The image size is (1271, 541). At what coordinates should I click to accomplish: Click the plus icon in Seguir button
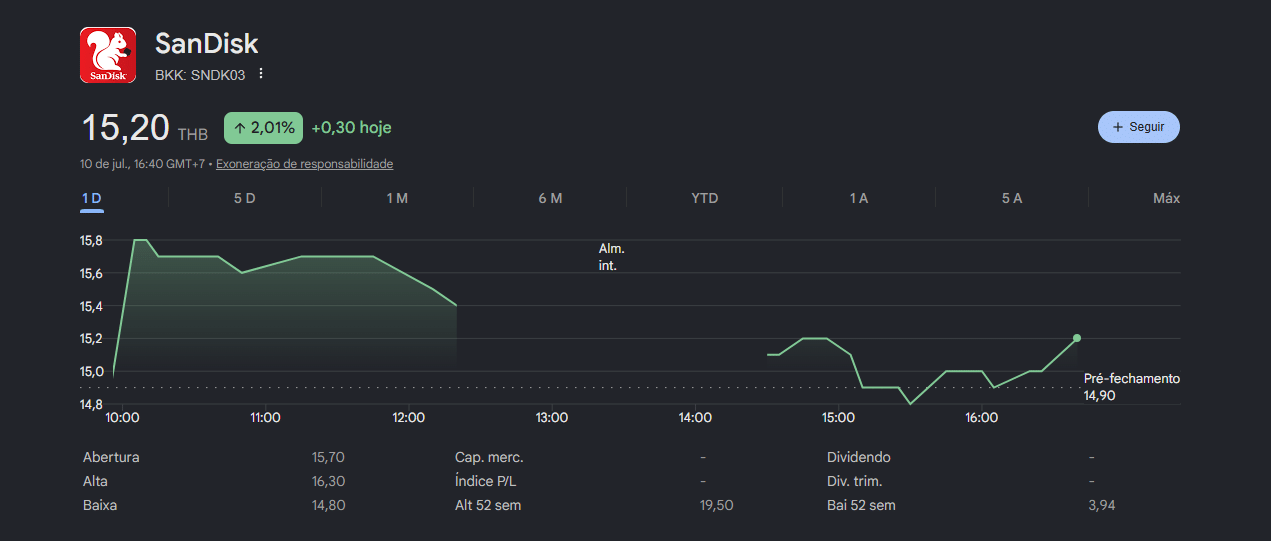point(1118,127)
